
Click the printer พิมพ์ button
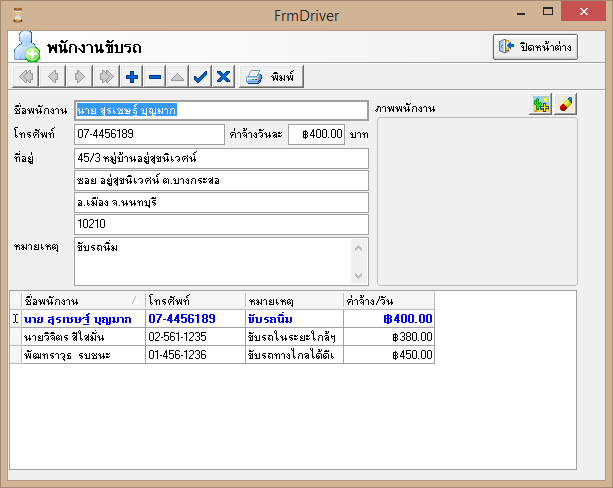[x=271, y=76]
